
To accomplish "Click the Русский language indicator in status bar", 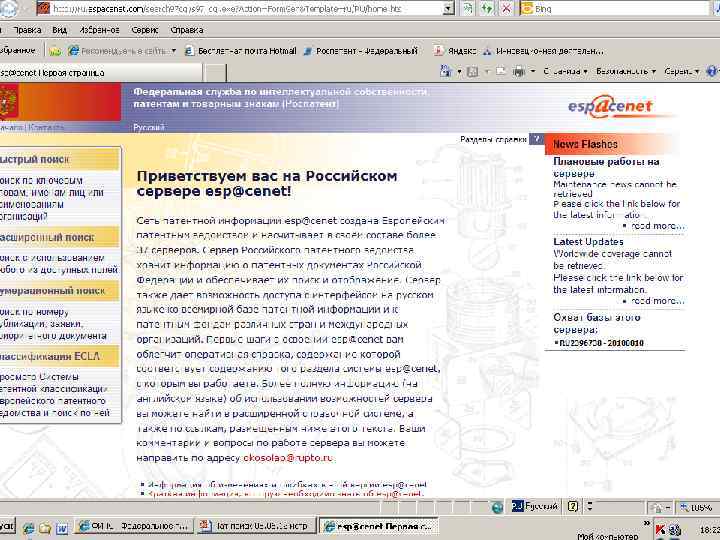I will coord(535,506).
